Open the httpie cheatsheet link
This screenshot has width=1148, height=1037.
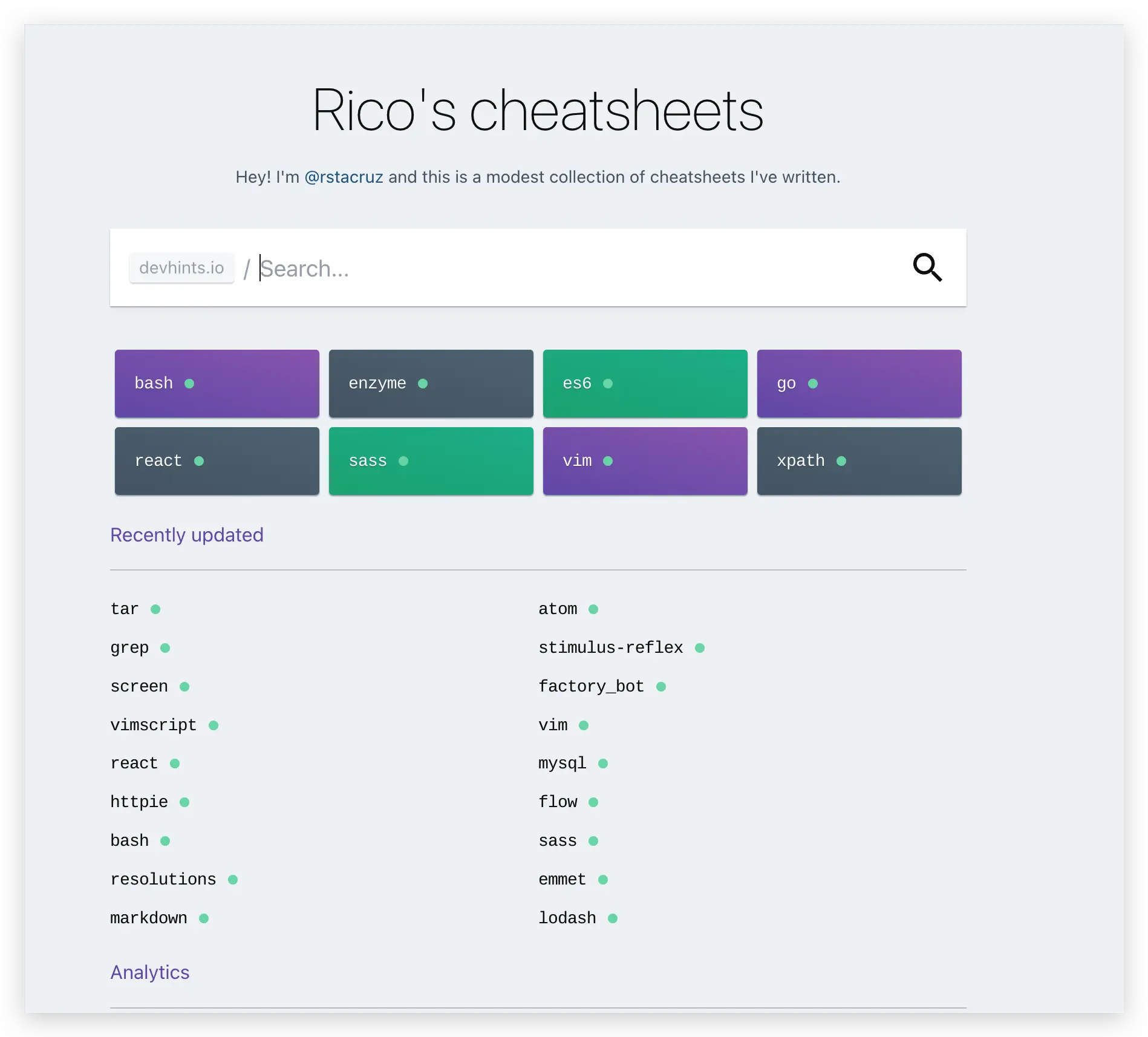[139, 802]
